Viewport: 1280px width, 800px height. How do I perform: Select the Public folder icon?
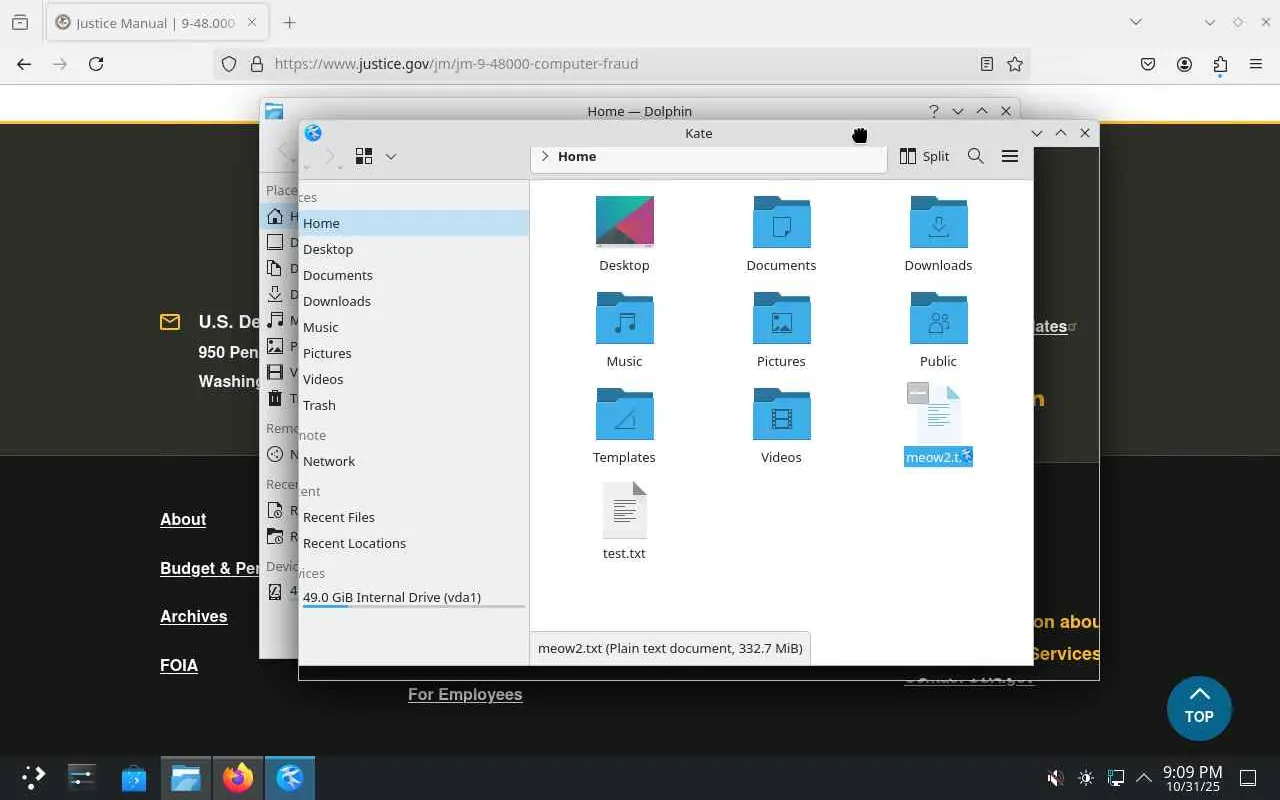coord(938,317)
